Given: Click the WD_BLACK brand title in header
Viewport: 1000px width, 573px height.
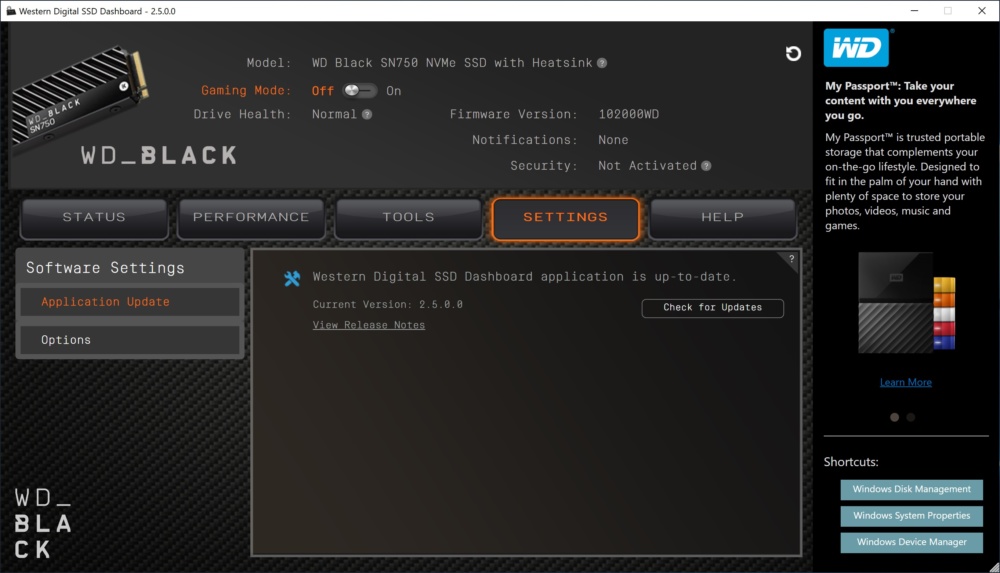Looking at the screenshot, I should pyautogui.click(x=159, y=155).
